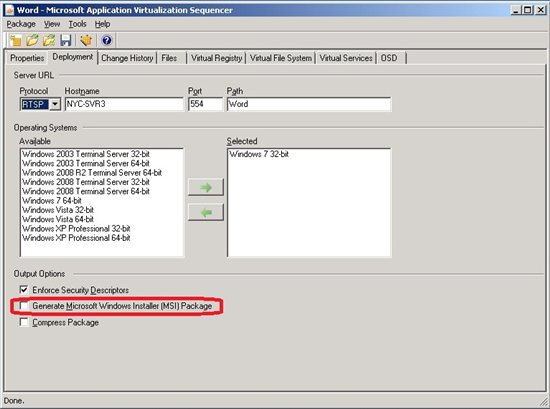
Task: Go to the Virtual Registry tab
Action: (x=216, y=58)
